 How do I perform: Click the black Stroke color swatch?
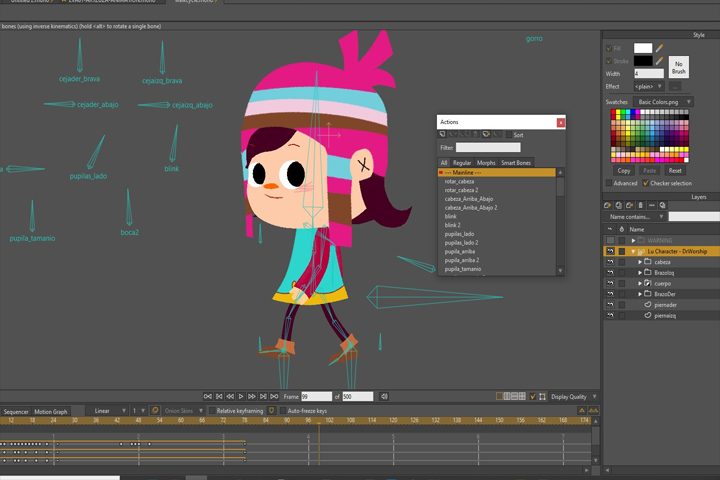(x=643, y=61)
